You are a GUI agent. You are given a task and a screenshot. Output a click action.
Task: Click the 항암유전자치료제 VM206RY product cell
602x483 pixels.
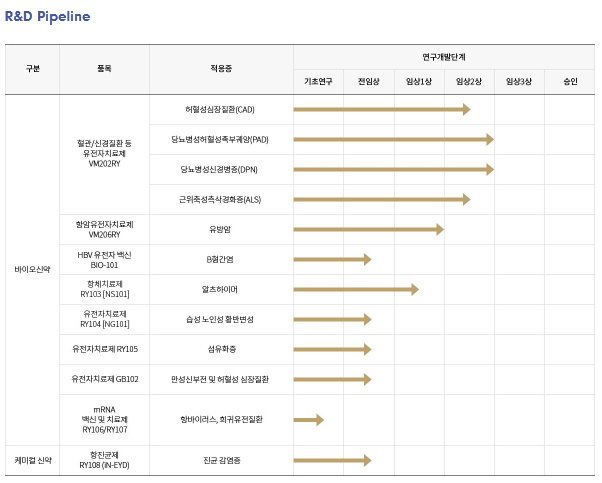coord(104,230)
